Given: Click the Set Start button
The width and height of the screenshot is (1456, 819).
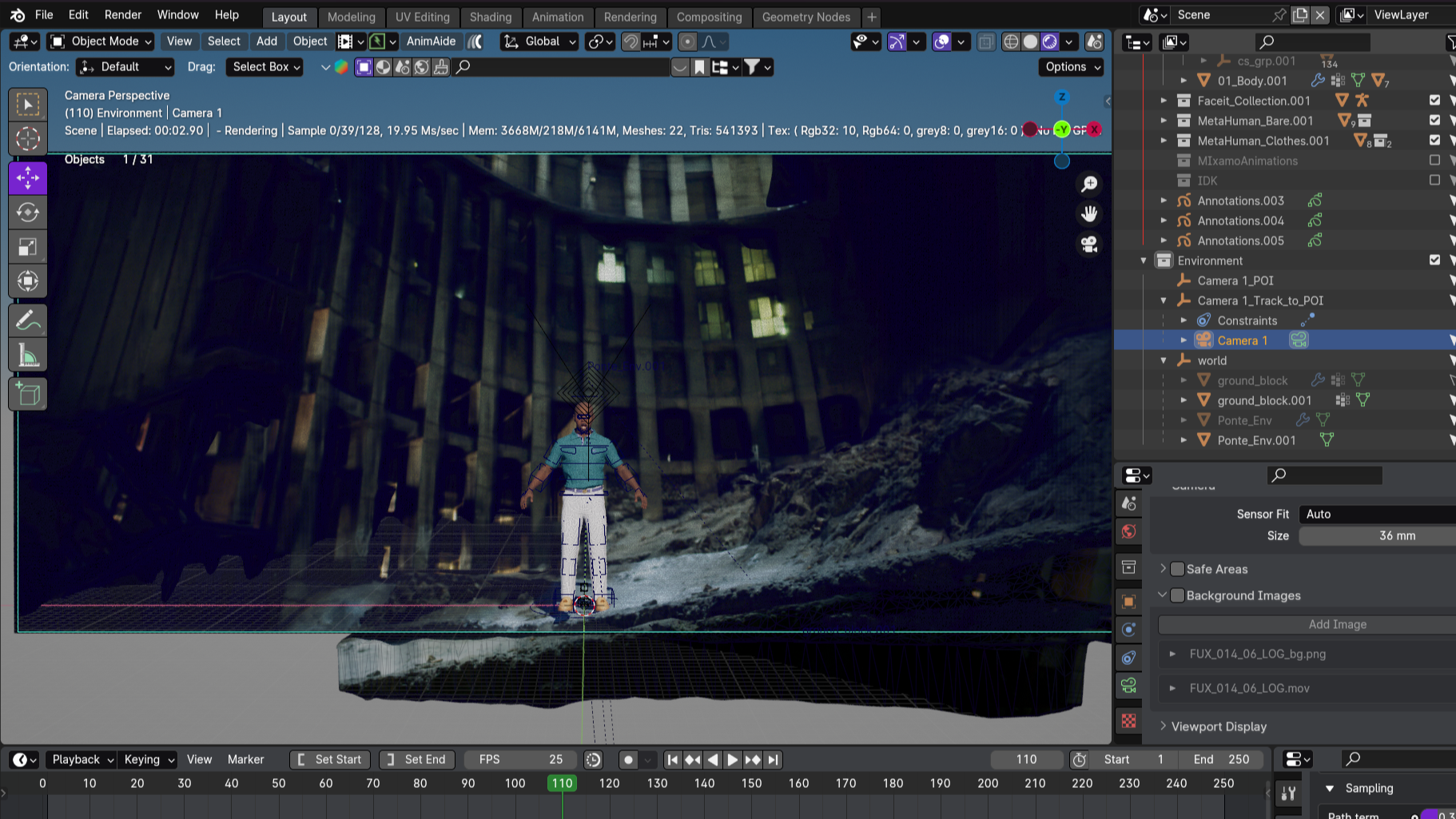Looking at the screenshot, I should (329, 759).
